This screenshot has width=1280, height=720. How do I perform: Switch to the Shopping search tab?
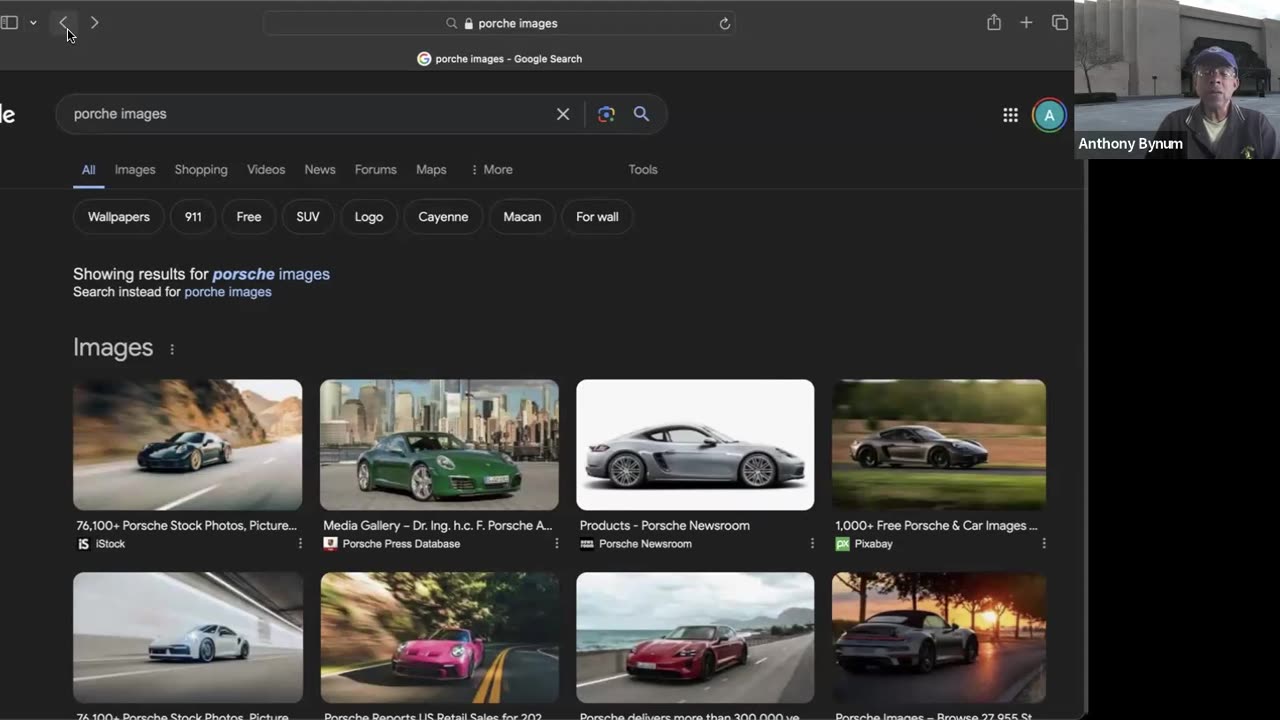(x=201, y=170)
